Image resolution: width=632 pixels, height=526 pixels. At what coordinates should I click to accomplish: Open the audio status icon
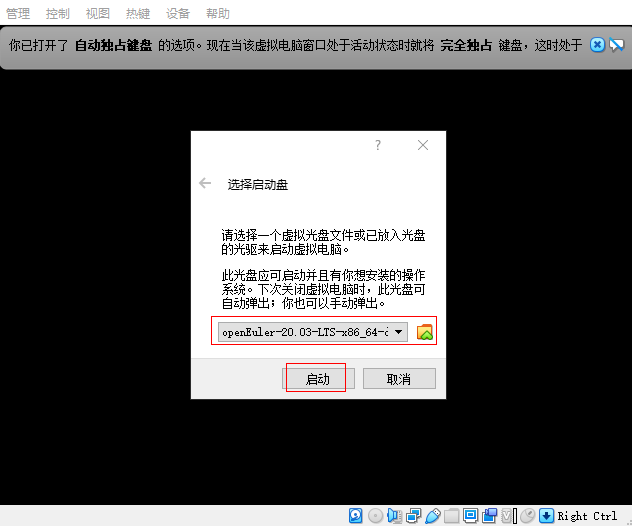pos(394,516)
